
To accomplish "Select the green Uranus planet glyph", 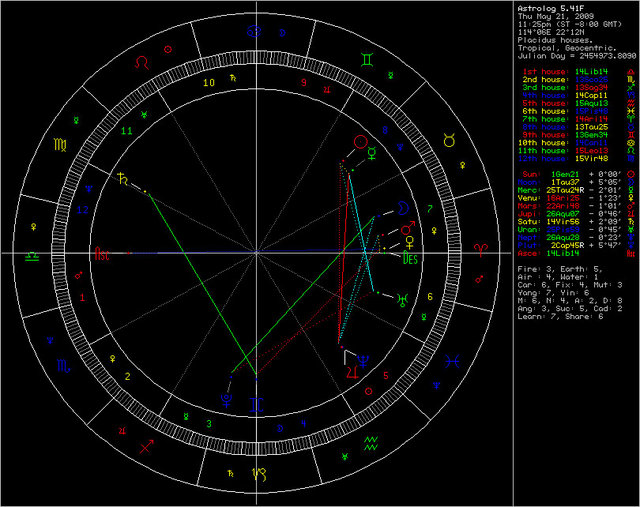I will (400, 299).
